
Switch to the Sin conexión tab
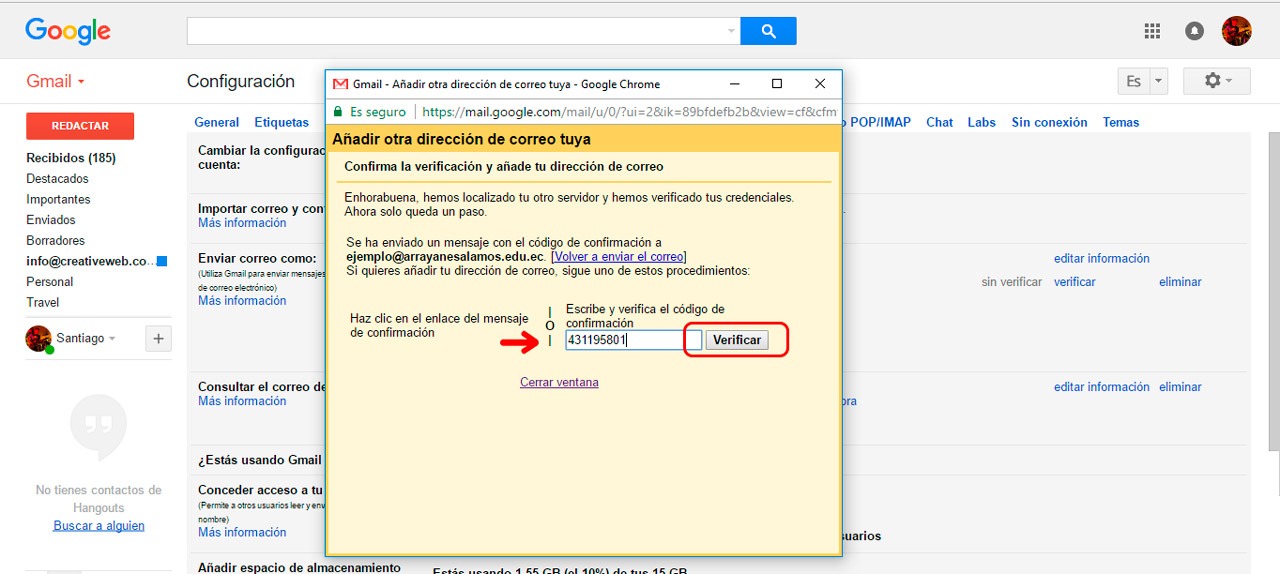[x=1049, y=122]
